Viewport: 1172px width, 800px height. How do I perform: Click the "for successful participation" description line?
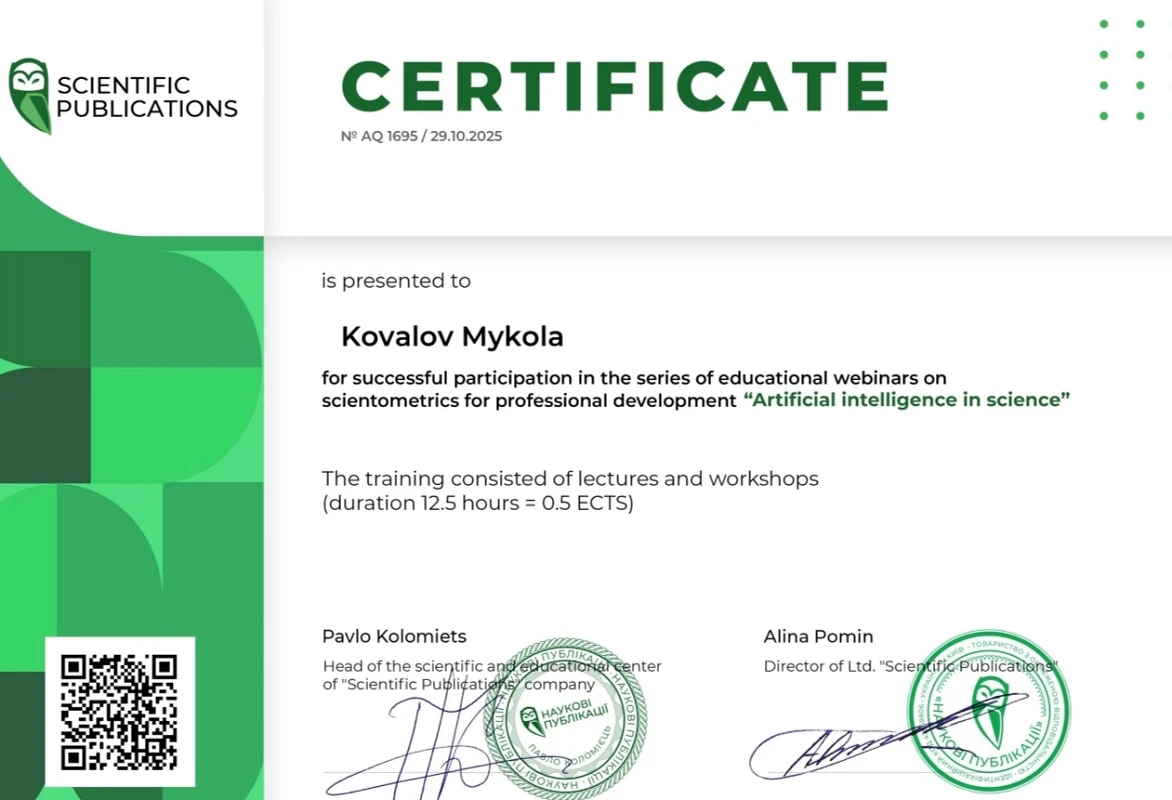click(633, 378)
